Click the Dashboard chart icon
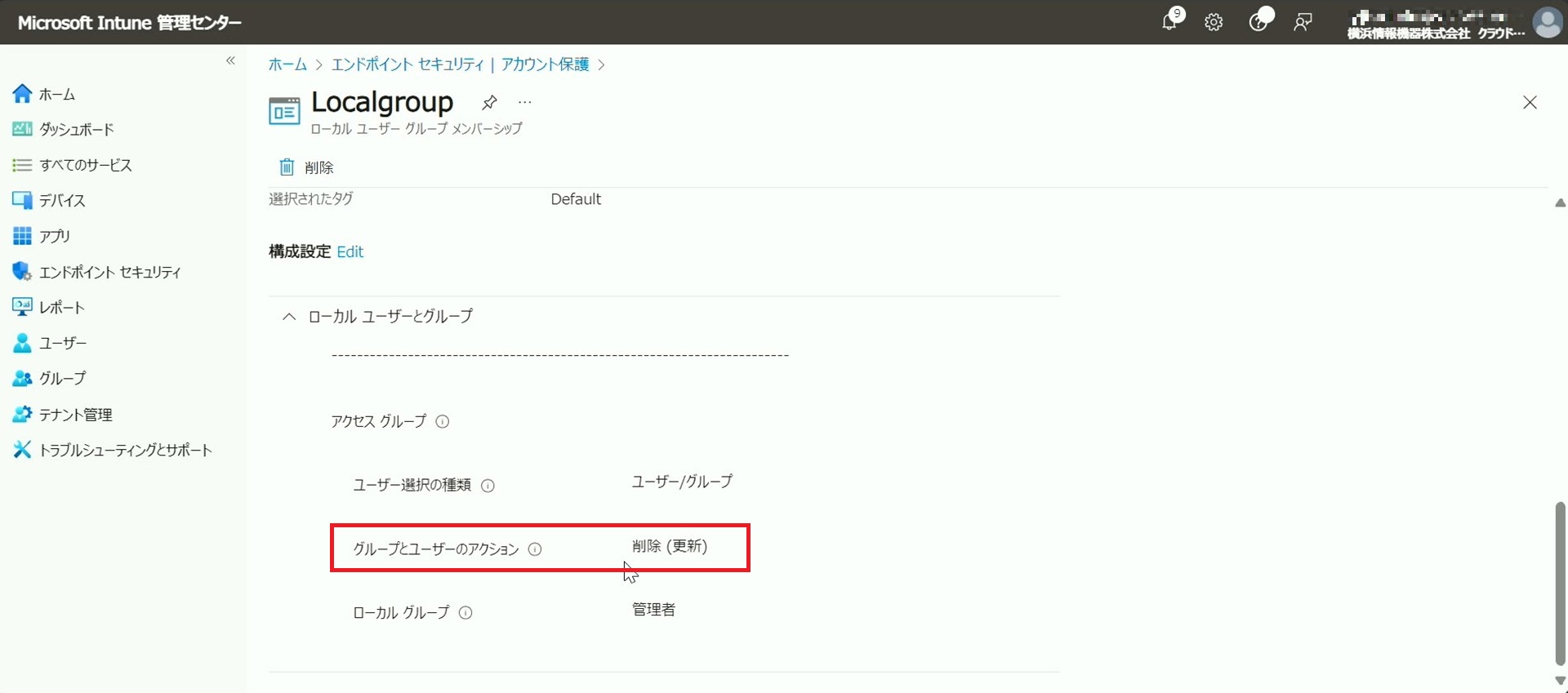This screenshot has width=1568, height=693. pos(22,129)
